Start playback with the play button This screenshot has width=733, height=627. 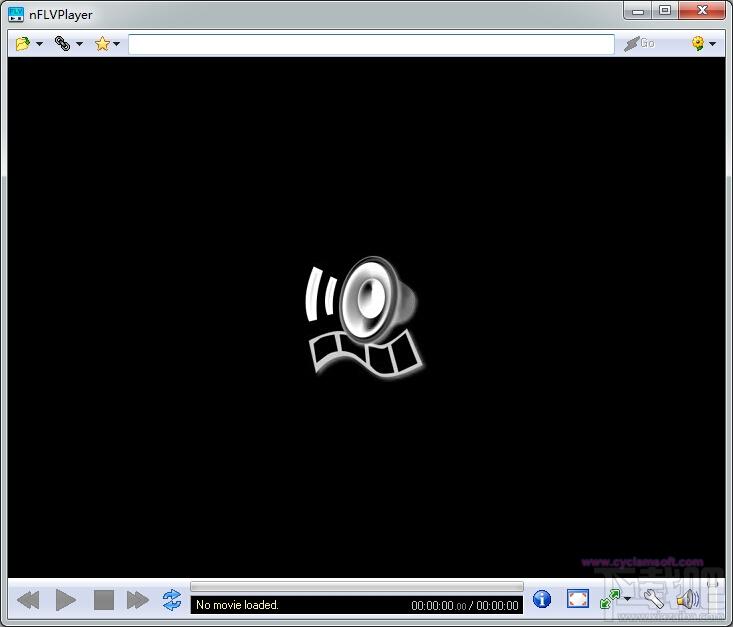pos(65,600)
